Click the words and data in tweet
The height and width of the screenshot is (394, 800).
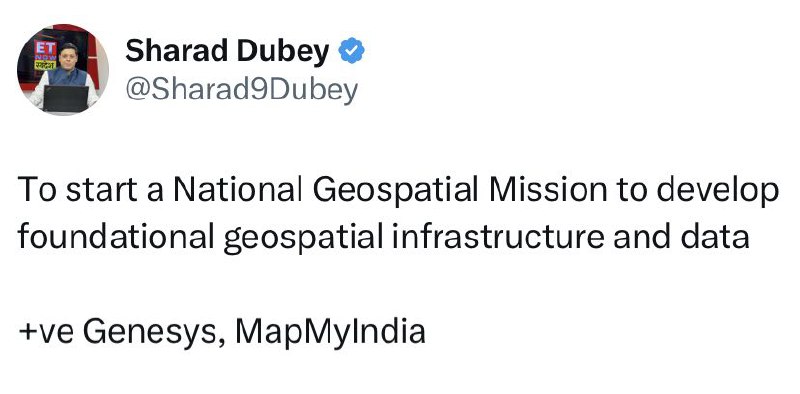pos(681,237)
